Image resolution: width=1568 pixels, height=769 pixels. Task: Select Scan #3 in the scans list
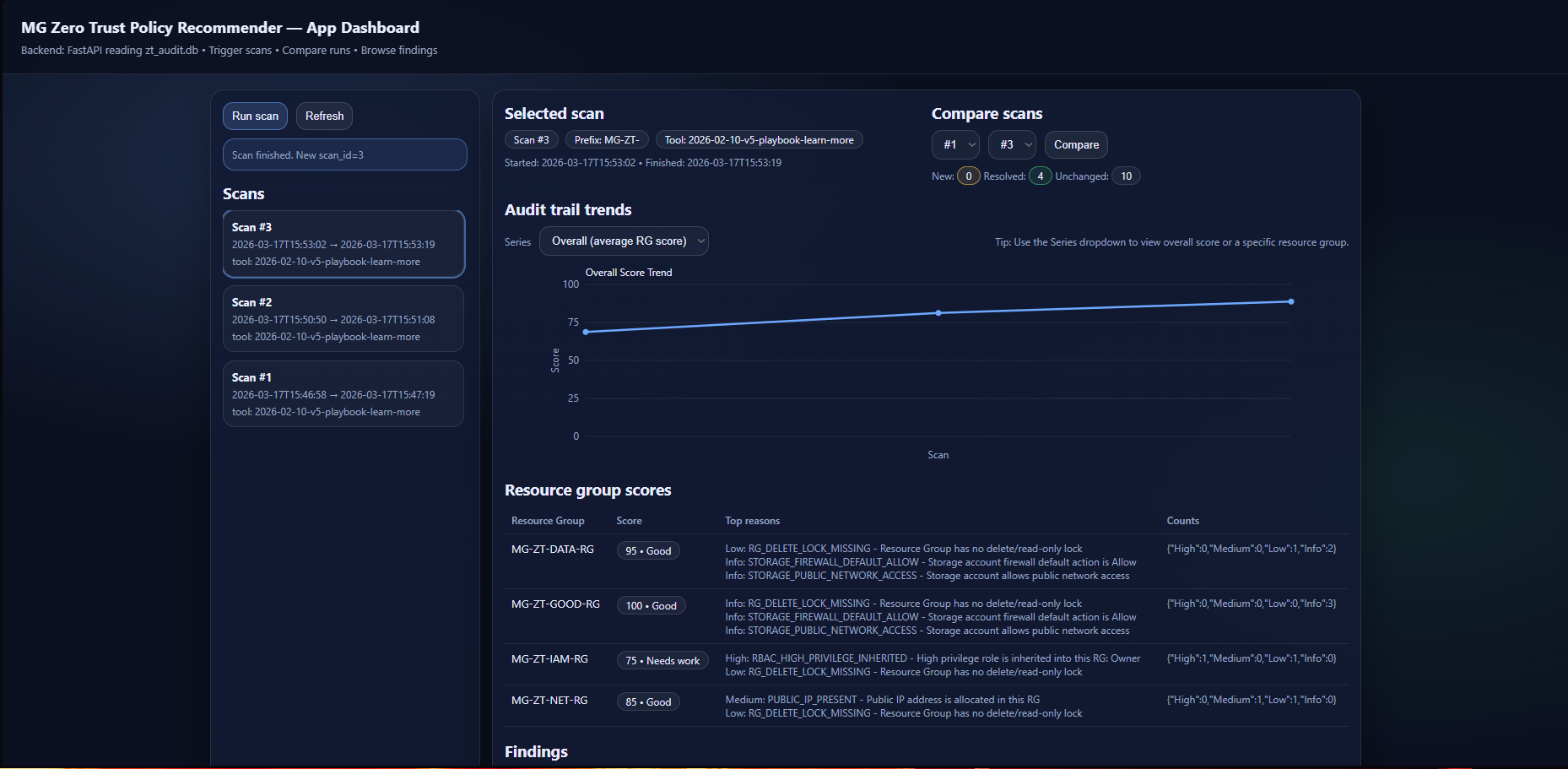click(x=343, y=244)
